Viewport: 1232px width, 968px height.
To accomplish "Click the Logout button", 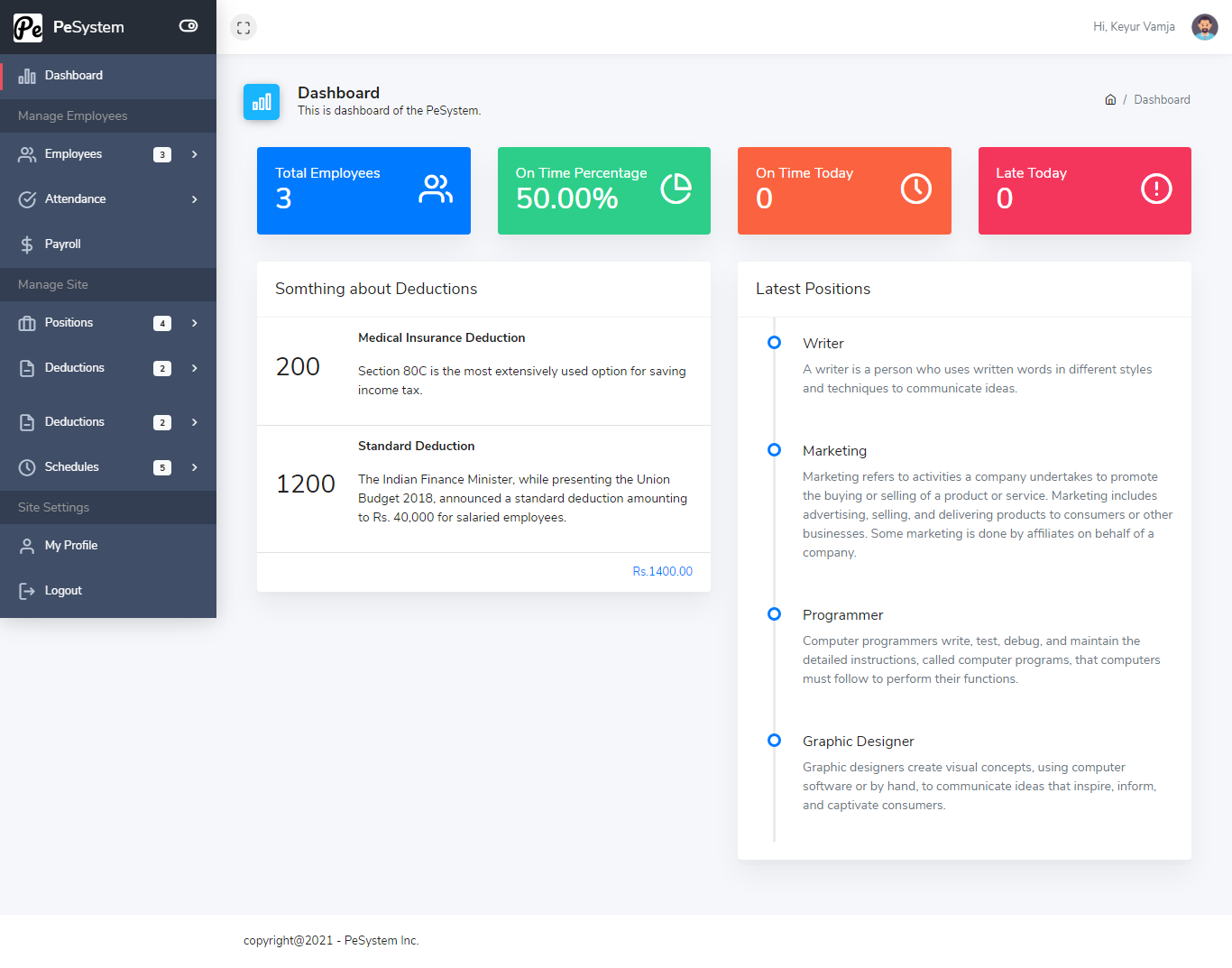I will [62, 590].
